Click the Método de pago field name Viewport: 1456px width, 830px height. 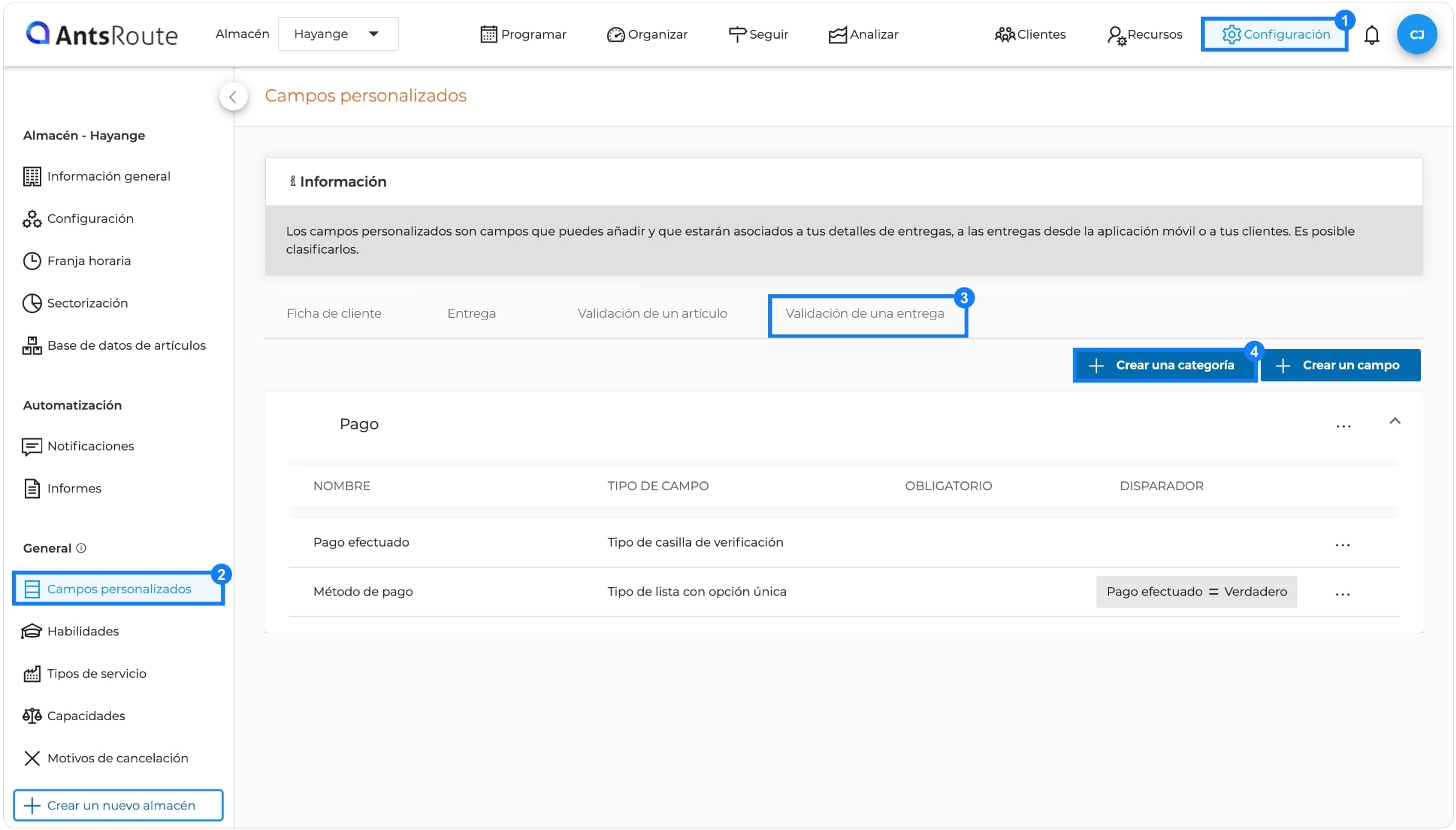pyautogui.click(x=363, y=591)
